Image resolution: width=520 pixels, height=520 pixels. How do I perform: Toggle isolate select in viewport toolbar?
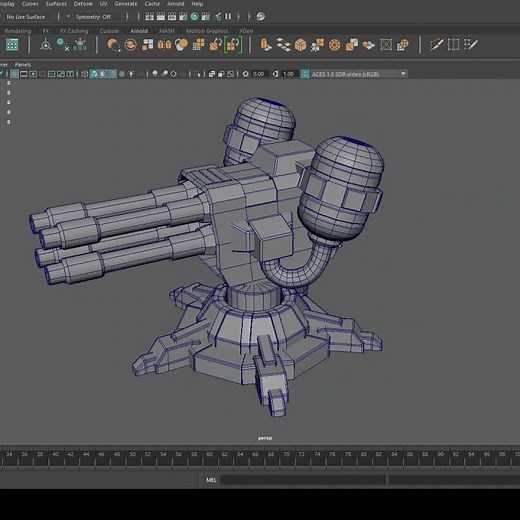[197, 74]
